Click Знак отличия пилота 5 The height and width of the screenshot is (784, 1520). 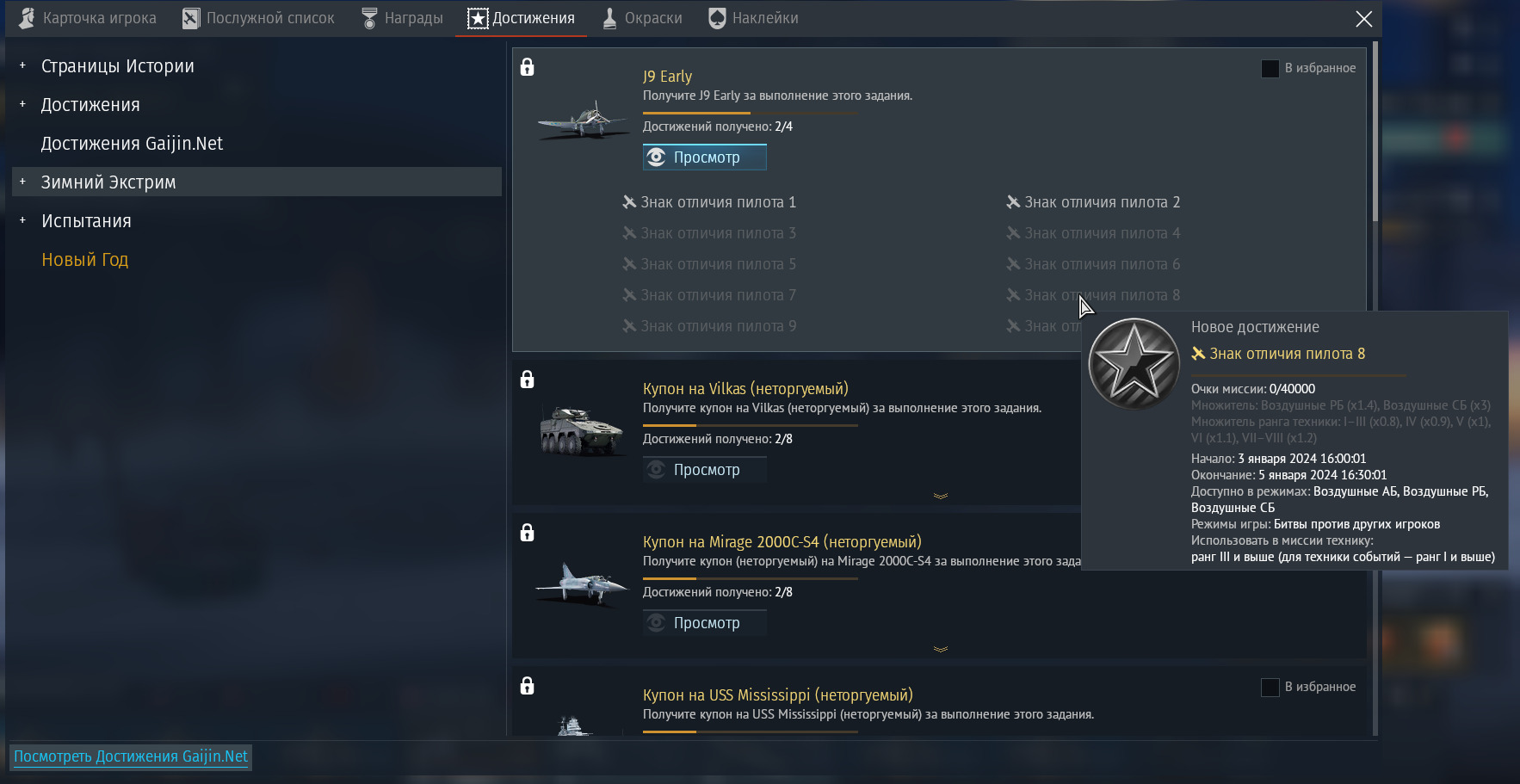pyautogui.click(x=718, y=264)
